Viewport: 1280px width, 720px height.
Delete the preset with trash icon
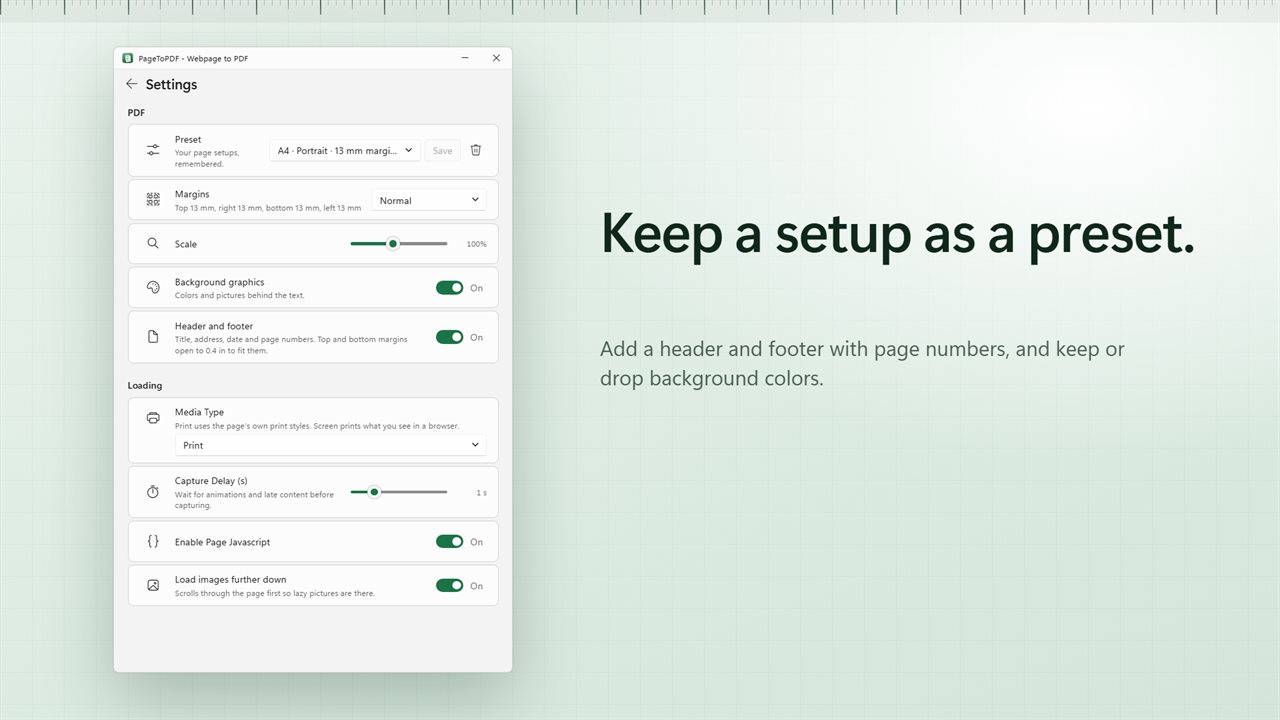pyautogui.click(x=476, y=150)
